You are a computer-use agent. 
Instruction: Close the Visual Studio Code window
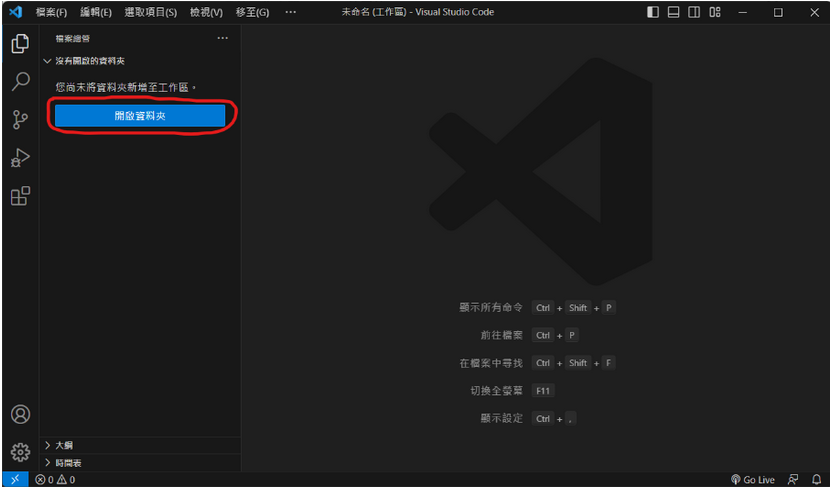(814, 12)
